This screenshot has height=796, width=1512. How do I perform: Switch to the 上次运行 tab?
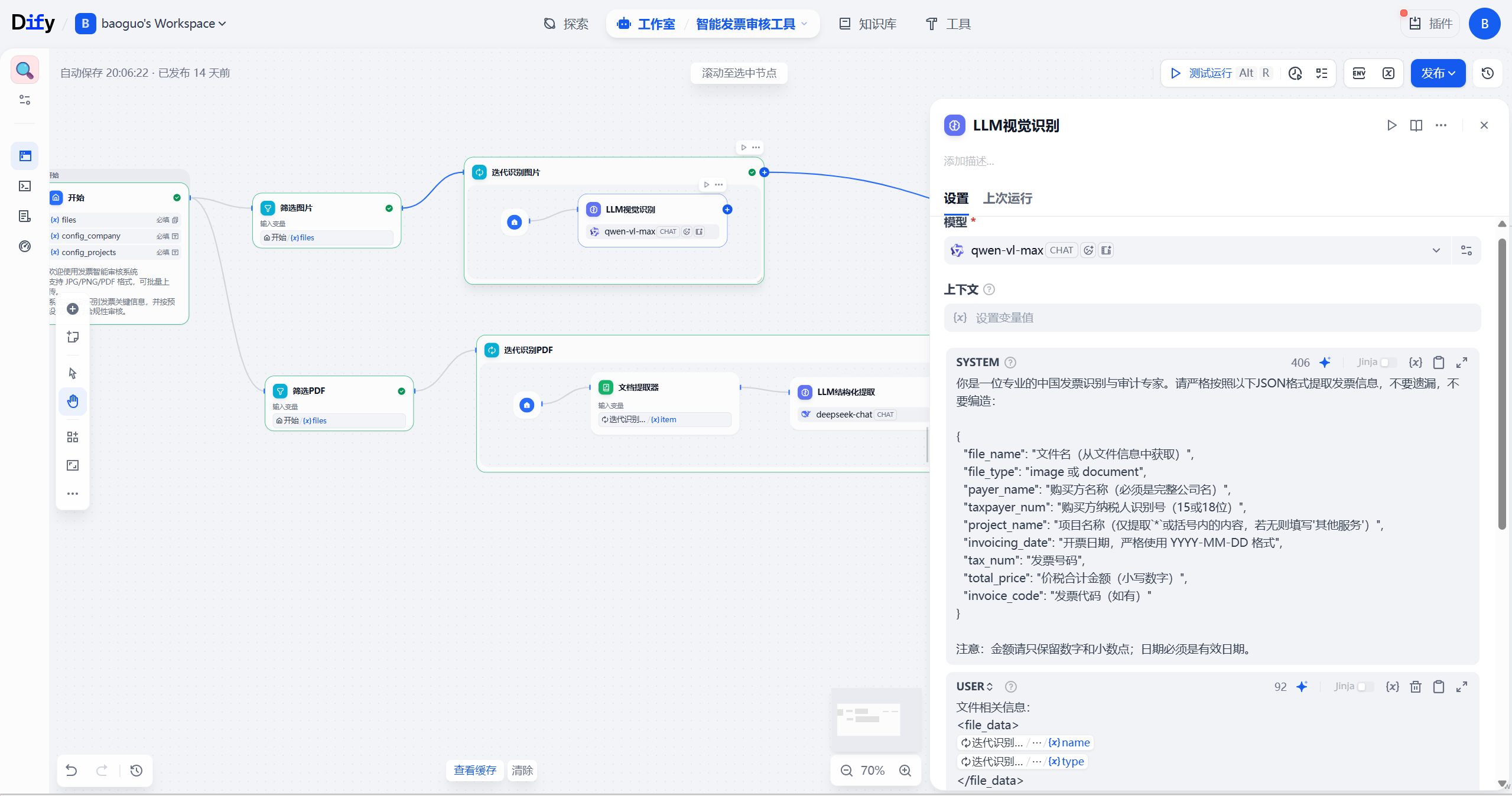(1007, 198)
